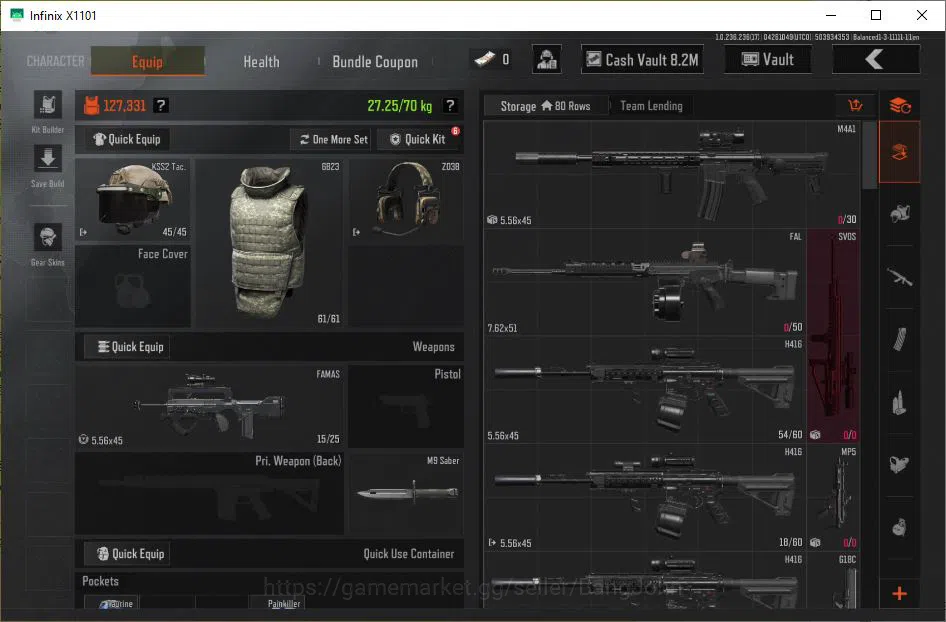Click the armor value question mark help

pos(160,106)
